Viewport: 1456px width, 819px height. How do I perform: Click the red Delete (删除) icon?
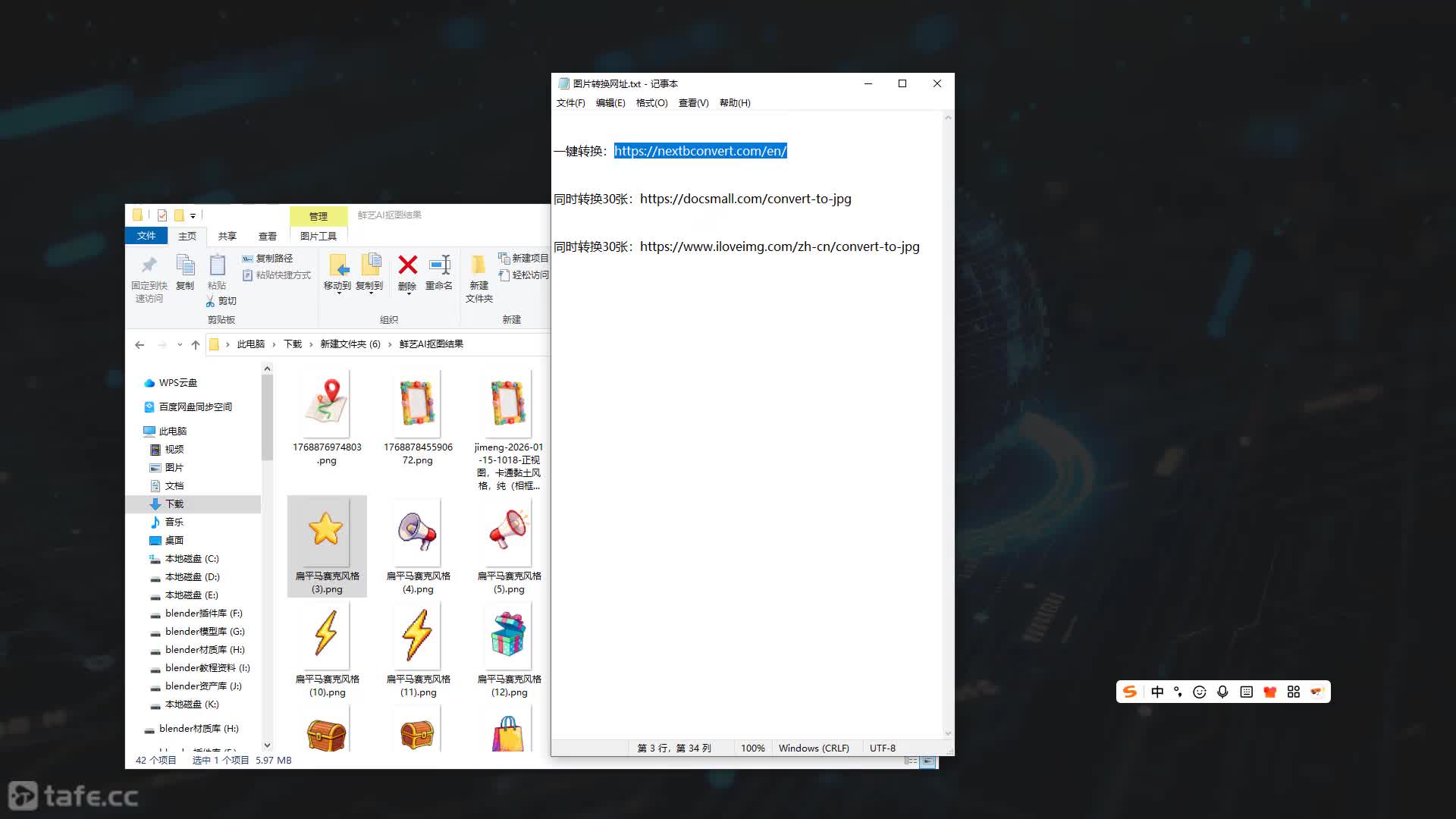(x=407, y=265)
